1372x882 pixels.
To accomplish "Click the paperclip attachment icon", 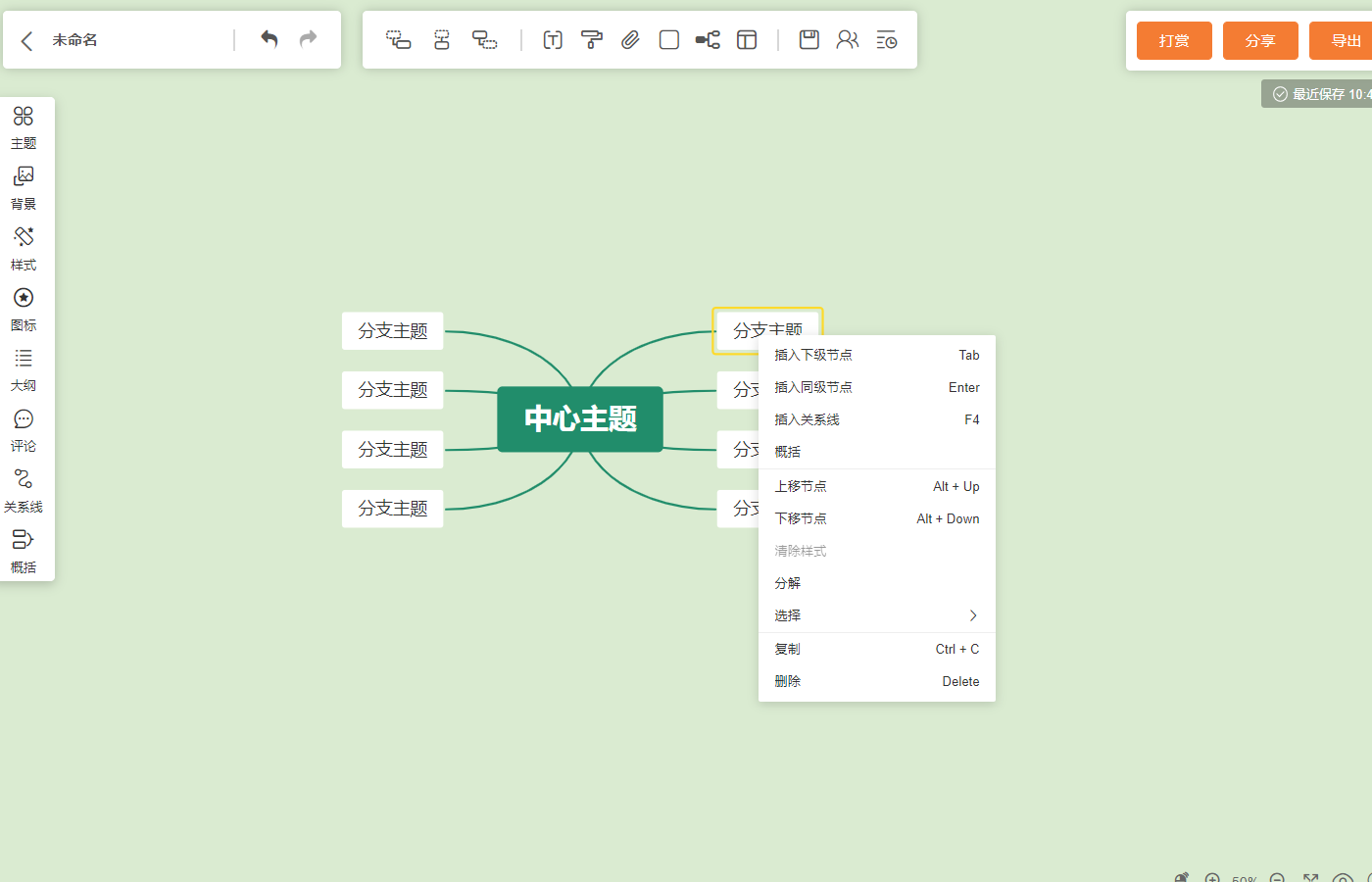I will point(630,40).
